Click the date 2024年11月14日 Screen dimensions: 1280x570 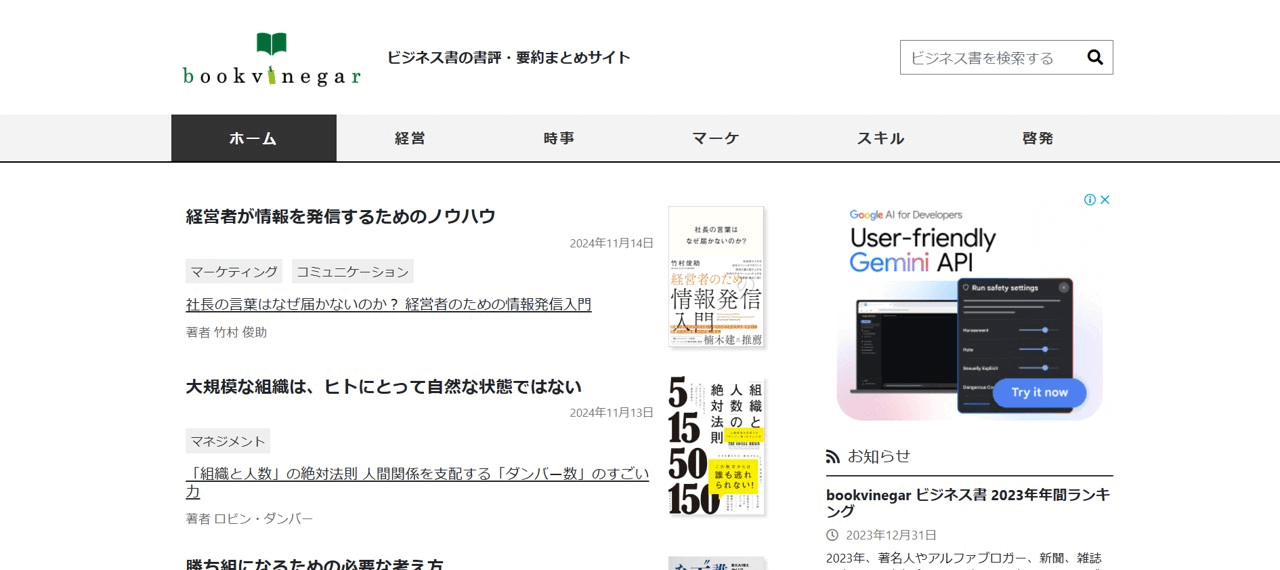[x=612, y=243]
